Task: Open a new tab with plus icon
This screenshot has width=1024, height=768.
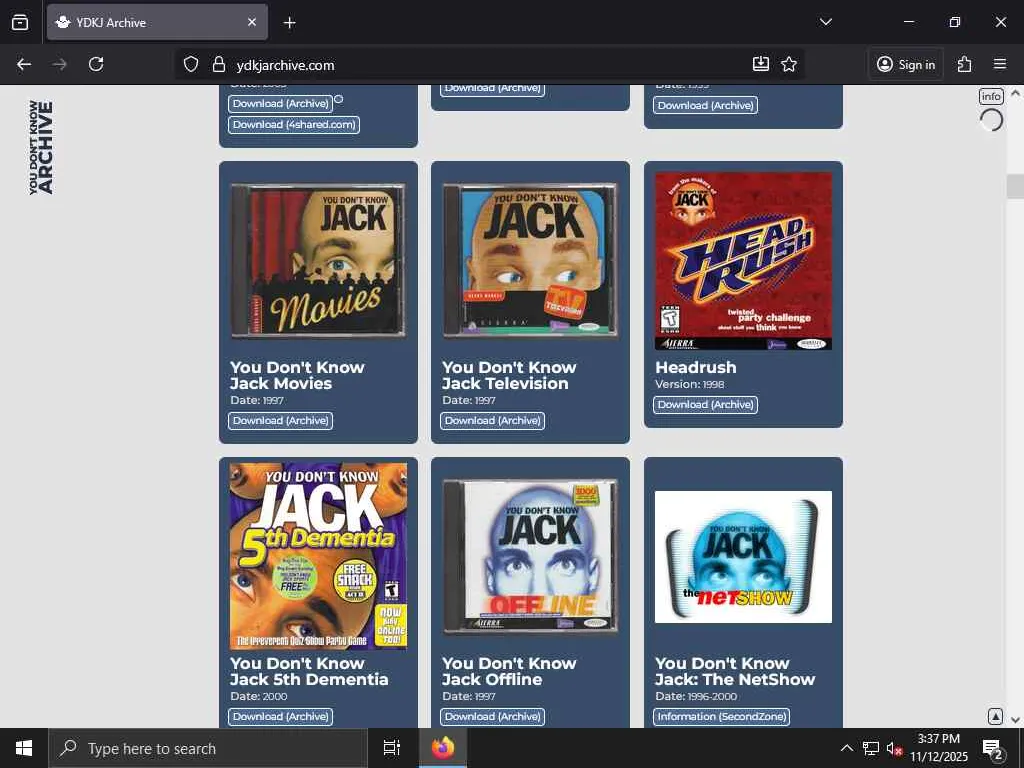Action: [289, 23]
